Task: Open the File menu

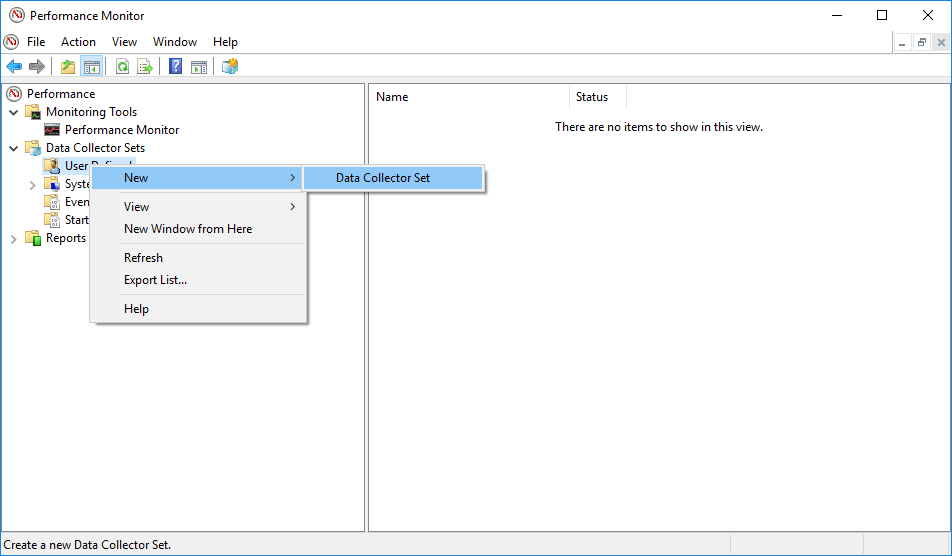Action: pos(36,42)
